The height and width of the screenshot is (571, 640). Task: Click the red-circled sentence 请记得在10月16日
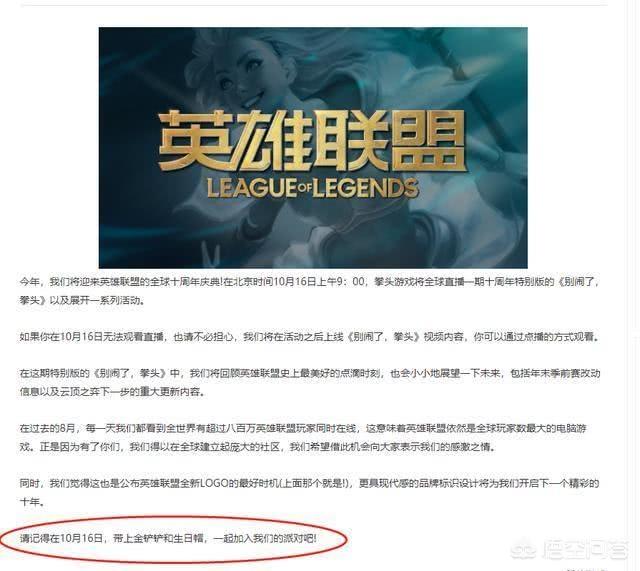[x=168, y=539]
